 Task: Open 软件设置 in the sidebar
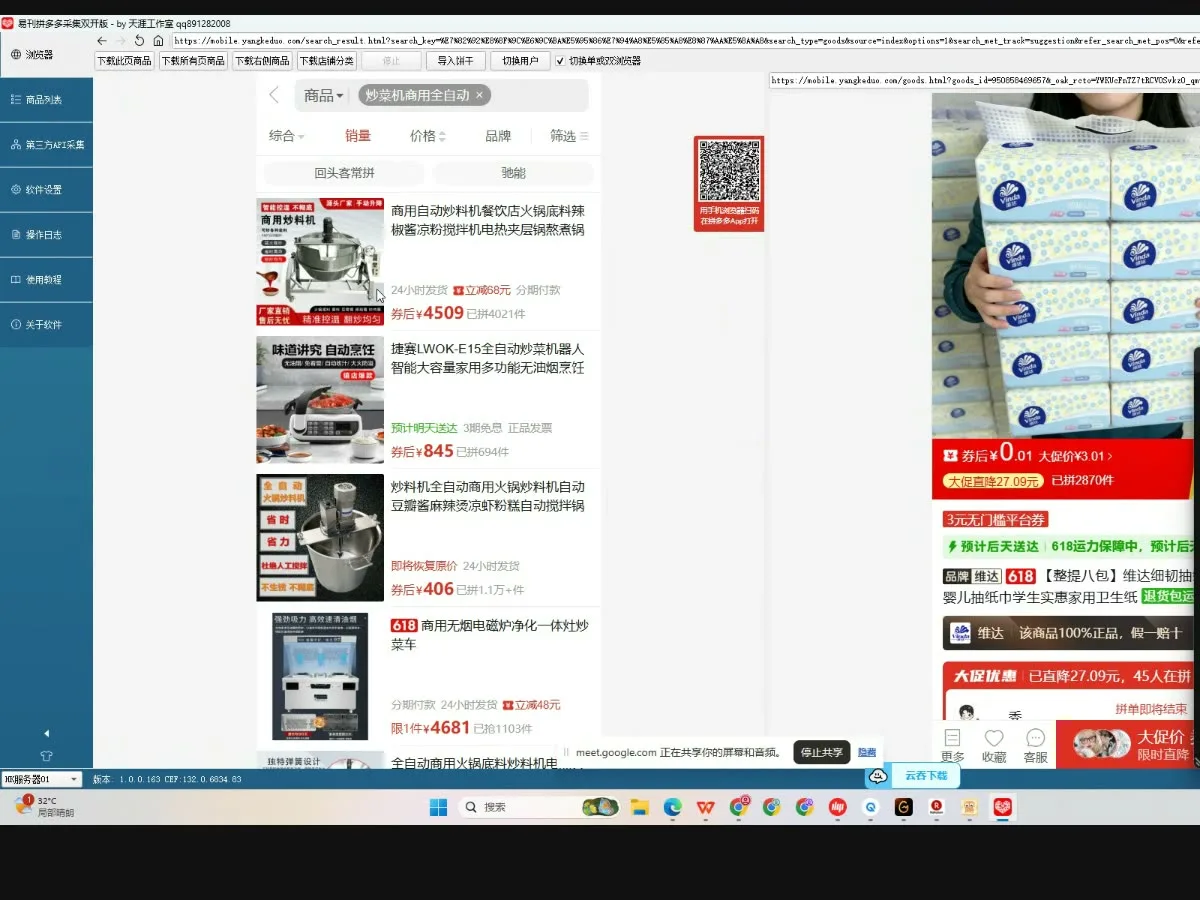[x=46, y=190]
